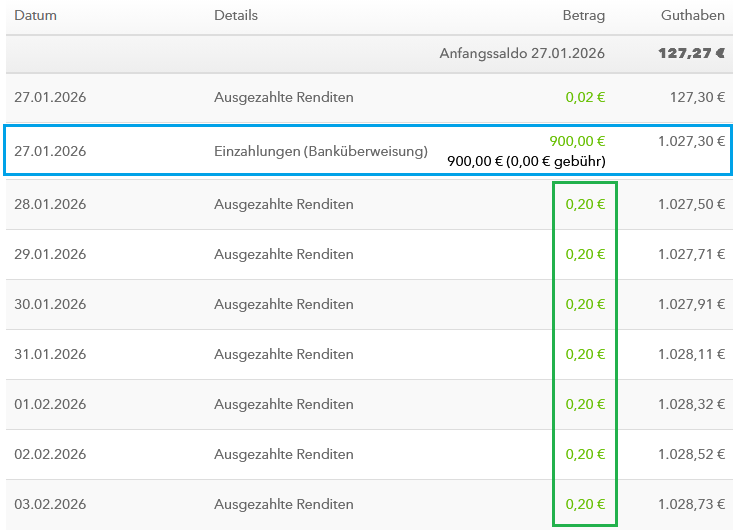Click the 1.028,11 € balance value
The image size is (737, 530).
[x=692, y=355]
